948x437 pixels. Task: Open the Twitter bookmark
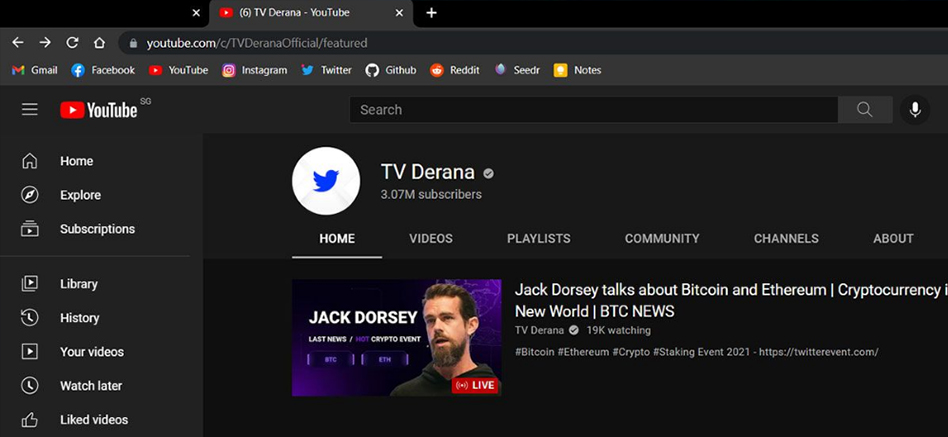(x=326, y=70)
